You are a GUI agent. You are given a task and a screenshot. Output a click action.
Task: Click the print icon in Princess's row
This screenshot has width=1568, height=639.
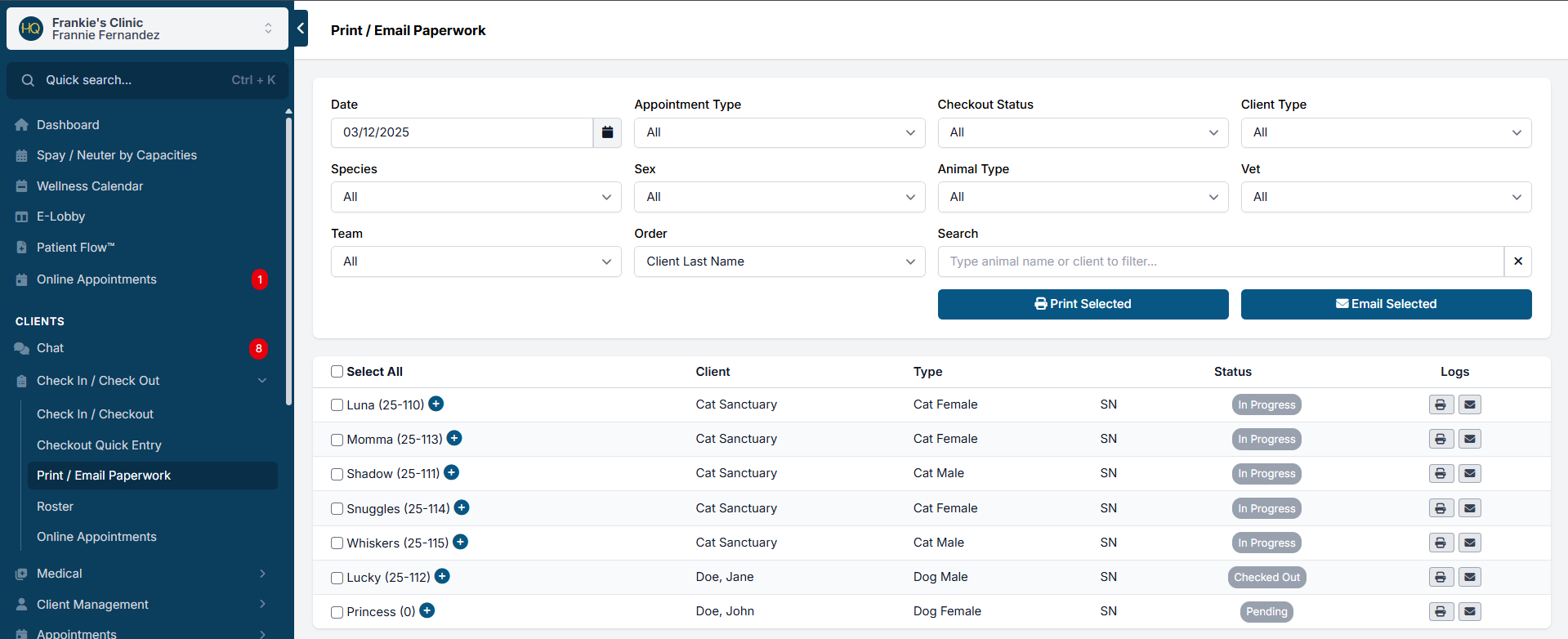[1441, 612]
